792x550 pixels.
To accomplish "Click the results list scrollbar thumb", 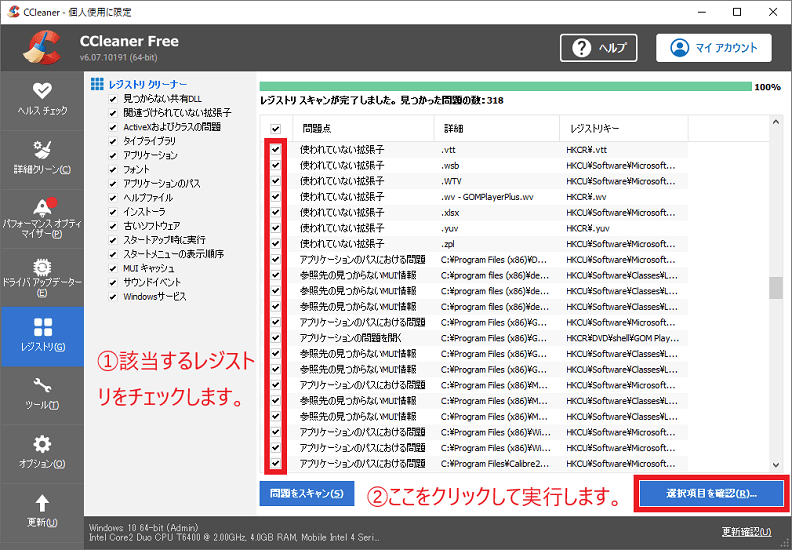I will [x=776, y=288].
